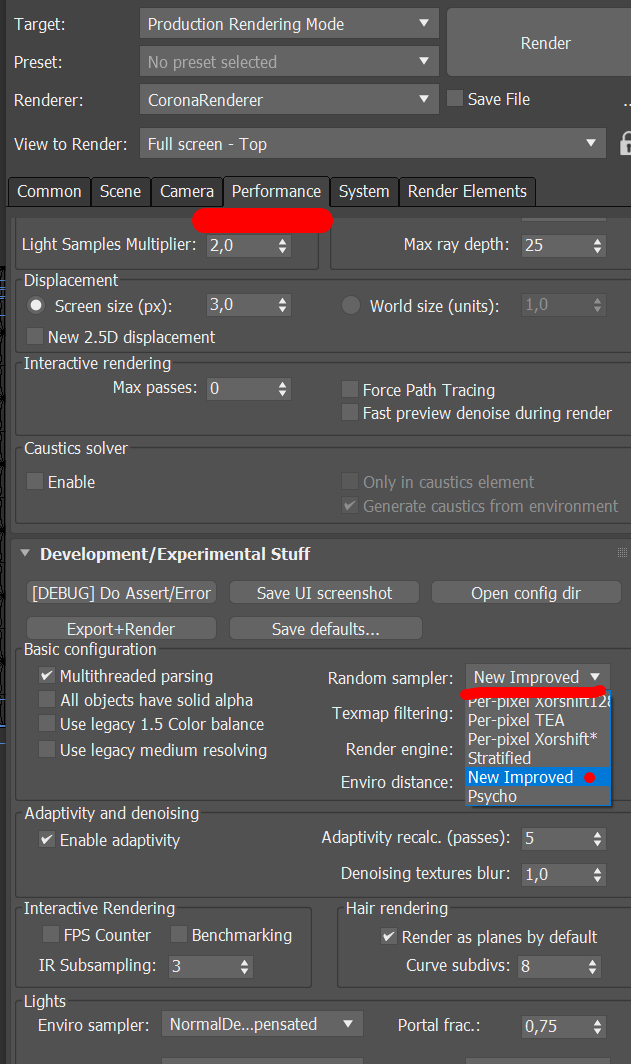Click the Export+Render button
631x1064 pixels.
pos(121,628)
